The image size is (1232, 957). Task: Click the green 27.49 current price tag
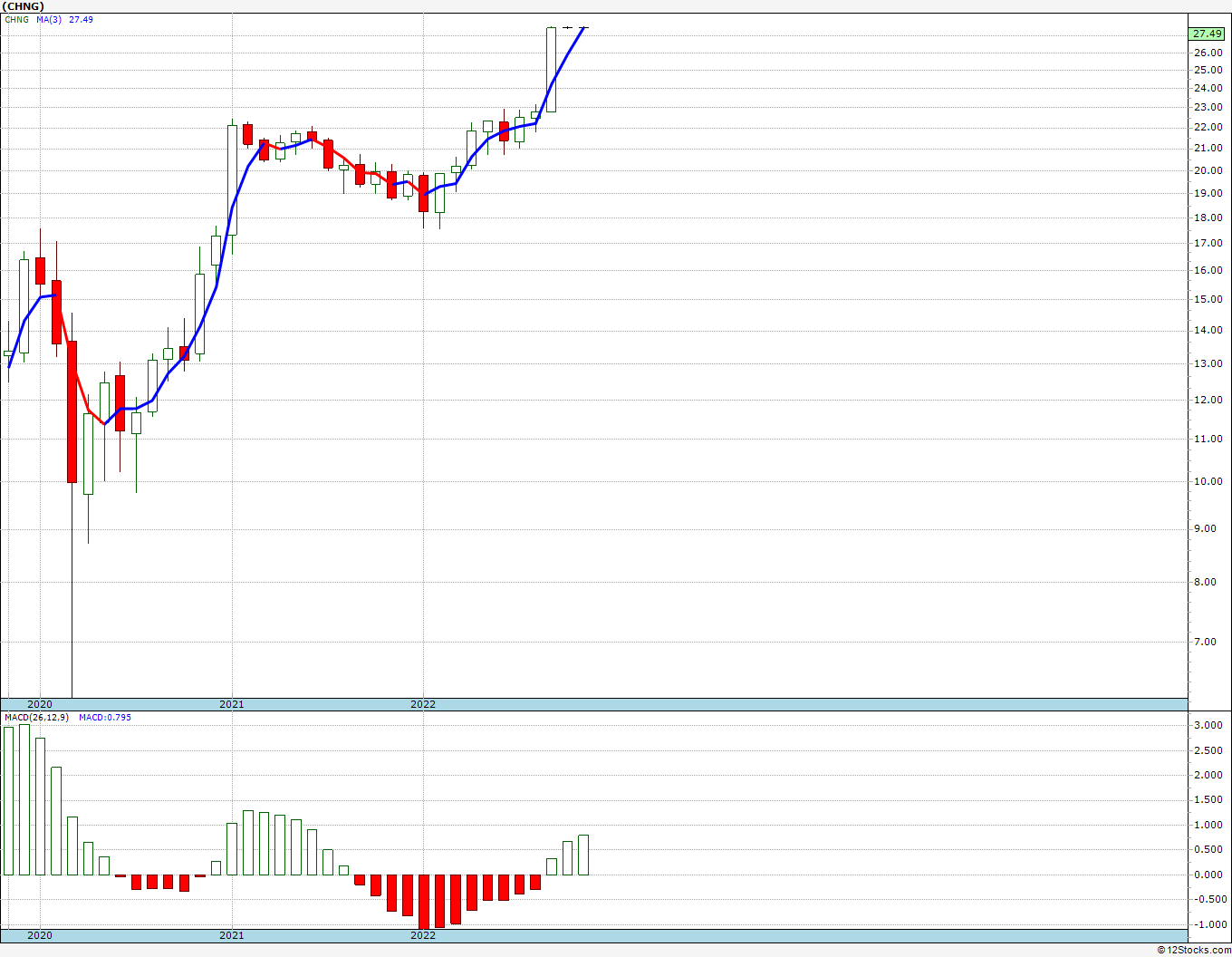coord(1207,34)
